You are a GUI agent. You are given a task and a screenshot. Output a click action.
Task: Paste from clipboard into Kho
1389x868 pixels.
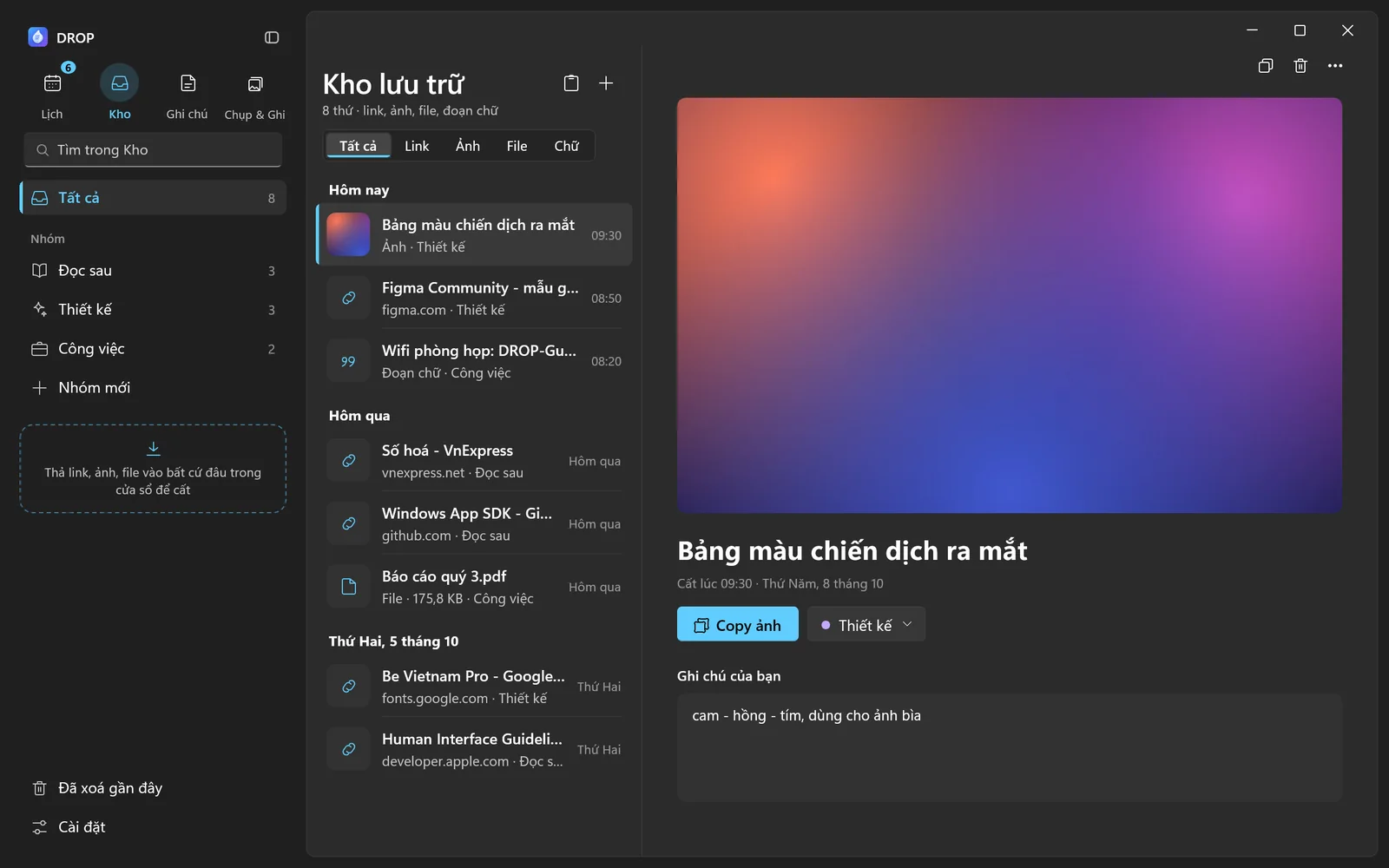(571, 83)
